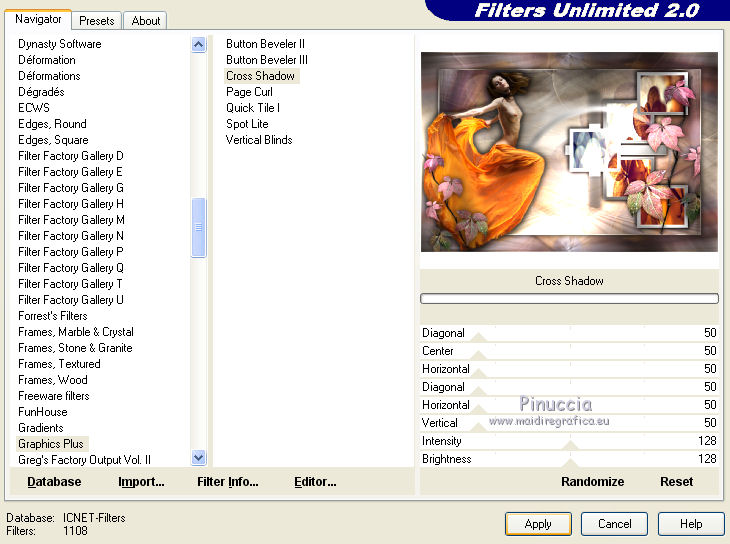Select Filter Factory Gallery T

[70, 284]
